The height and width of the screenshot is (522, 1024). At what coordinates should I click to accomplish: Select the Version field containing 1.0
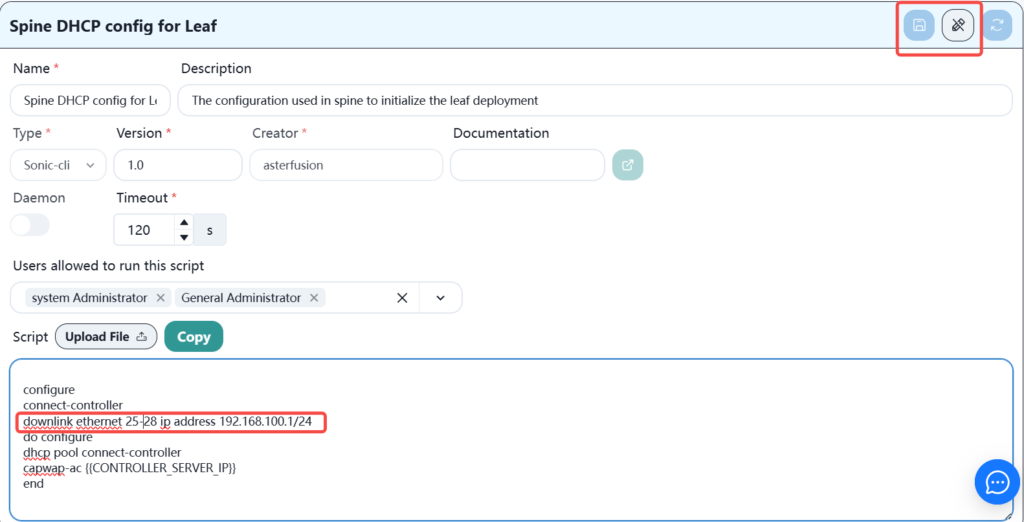[x=177, y=165]
